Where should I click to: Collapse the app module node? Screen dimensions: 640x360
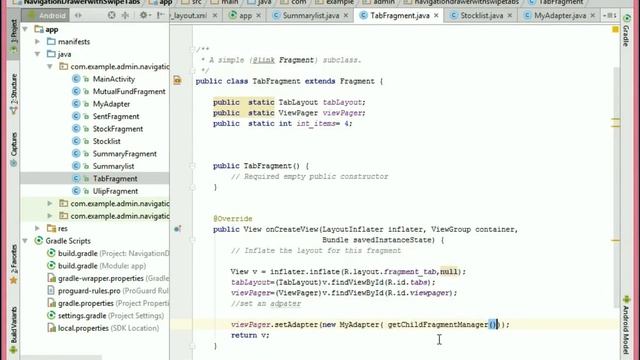pos(25,29)
